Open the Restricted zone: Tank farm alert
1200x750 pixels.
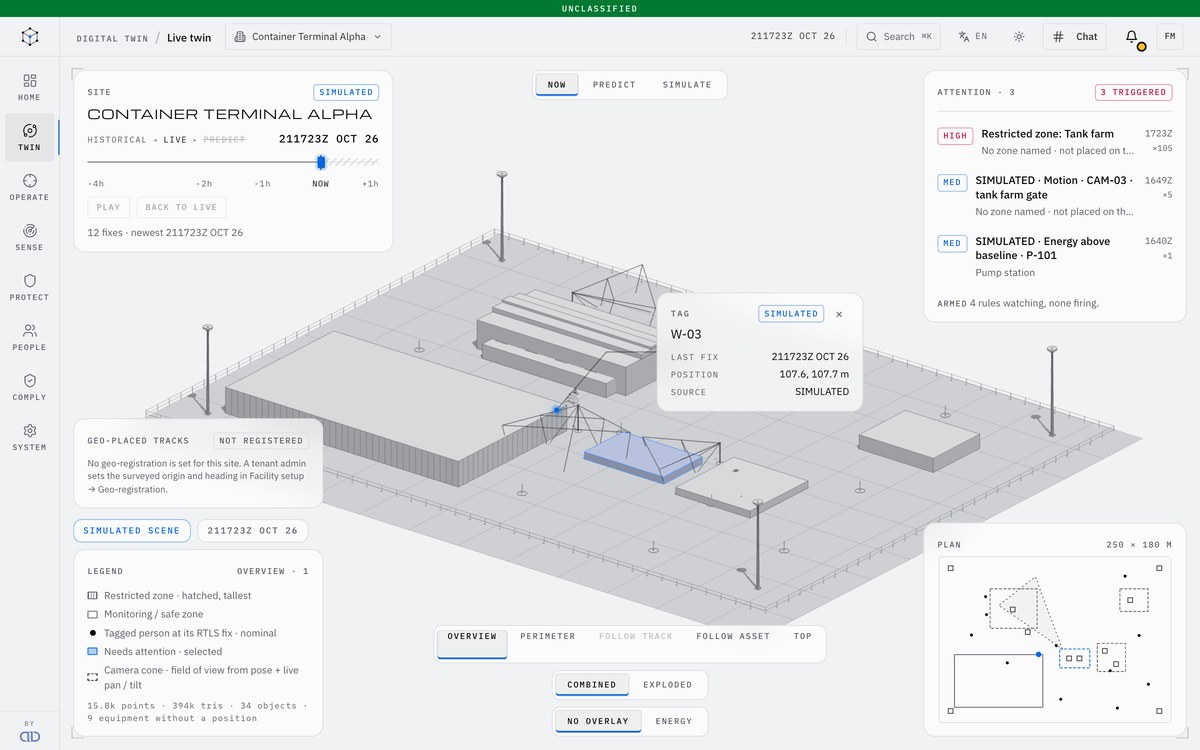coord(1055,142)
